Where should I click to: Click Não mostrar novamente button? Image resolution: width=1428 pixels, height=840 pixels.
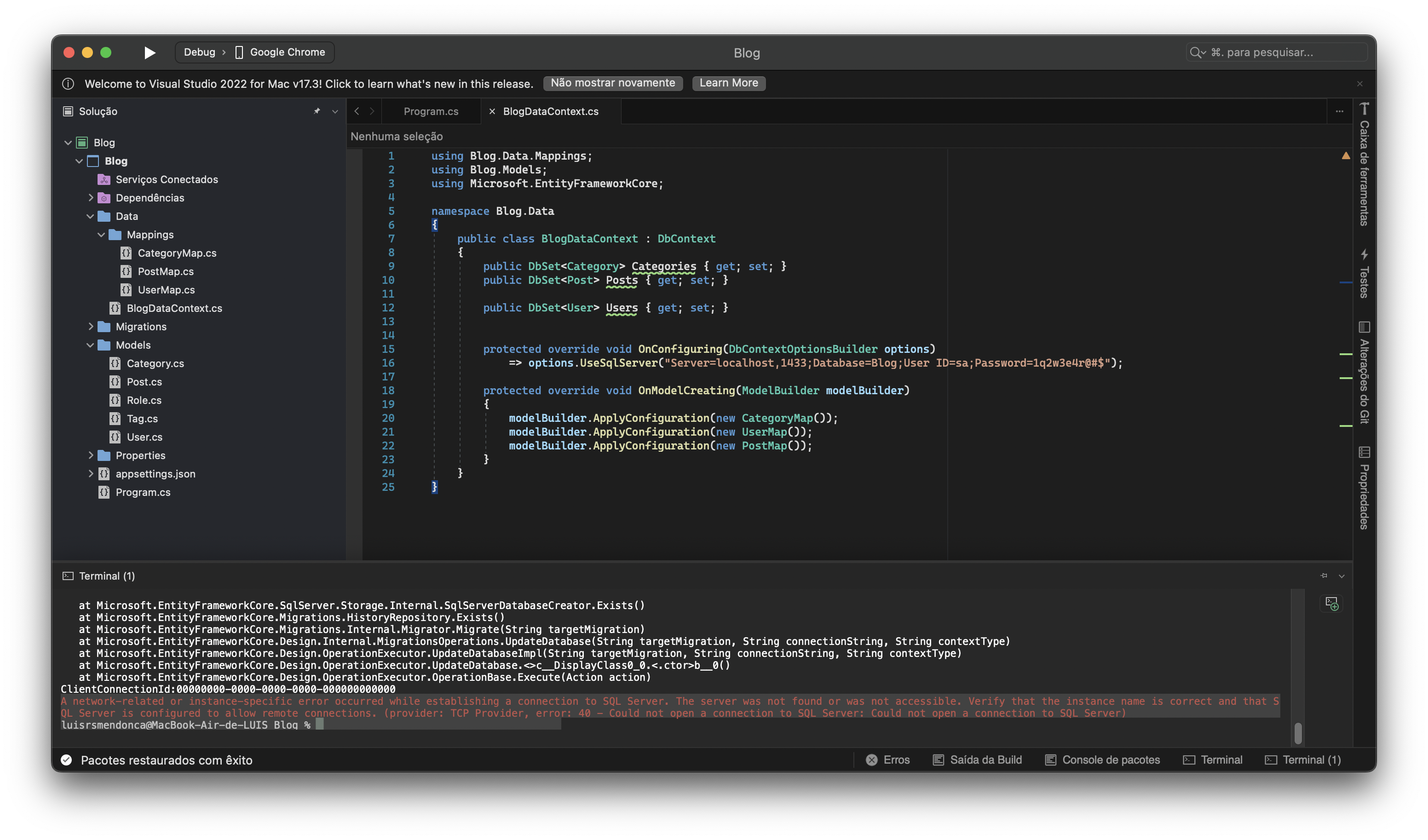click(x=613, y=83)
